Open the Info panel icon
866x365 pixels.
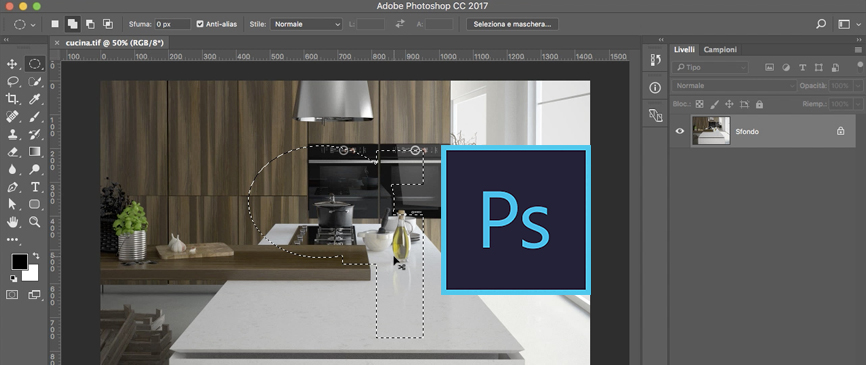pyautogui.click(x=655, y=88)
